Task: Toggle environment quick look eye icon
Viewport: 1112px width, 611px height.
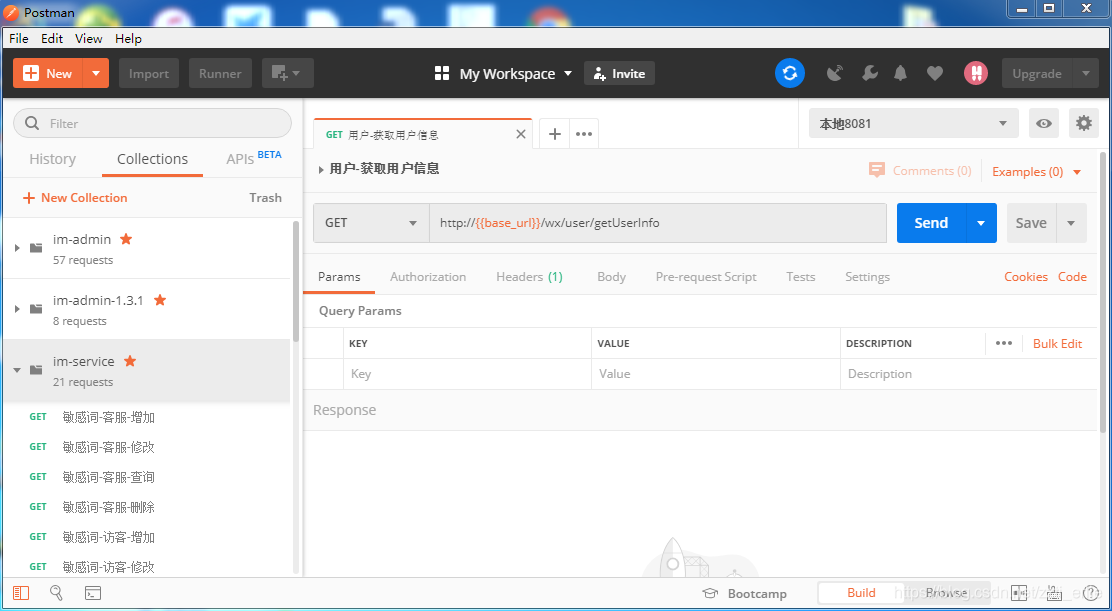Action: [1044, 123]
